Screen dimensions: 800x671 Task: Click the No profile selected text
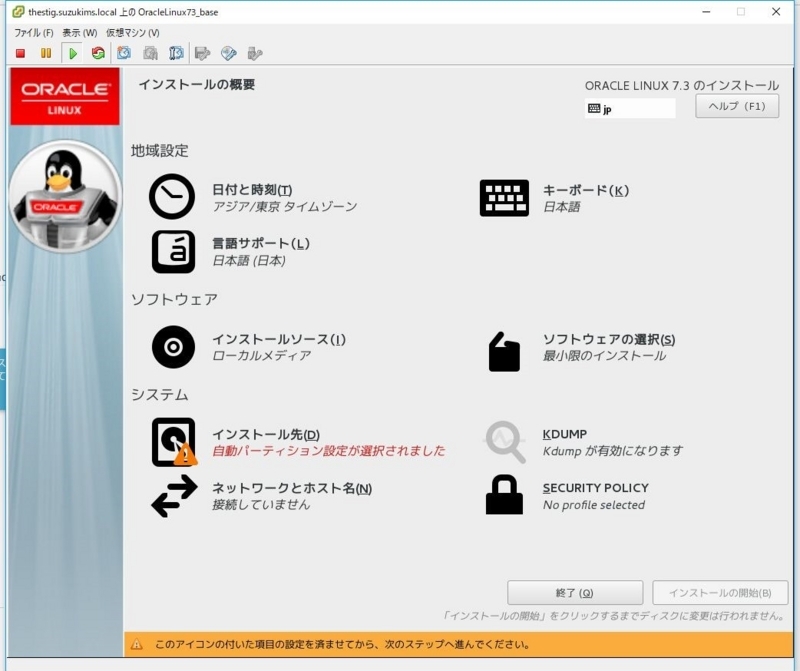(x=594, y=505)
